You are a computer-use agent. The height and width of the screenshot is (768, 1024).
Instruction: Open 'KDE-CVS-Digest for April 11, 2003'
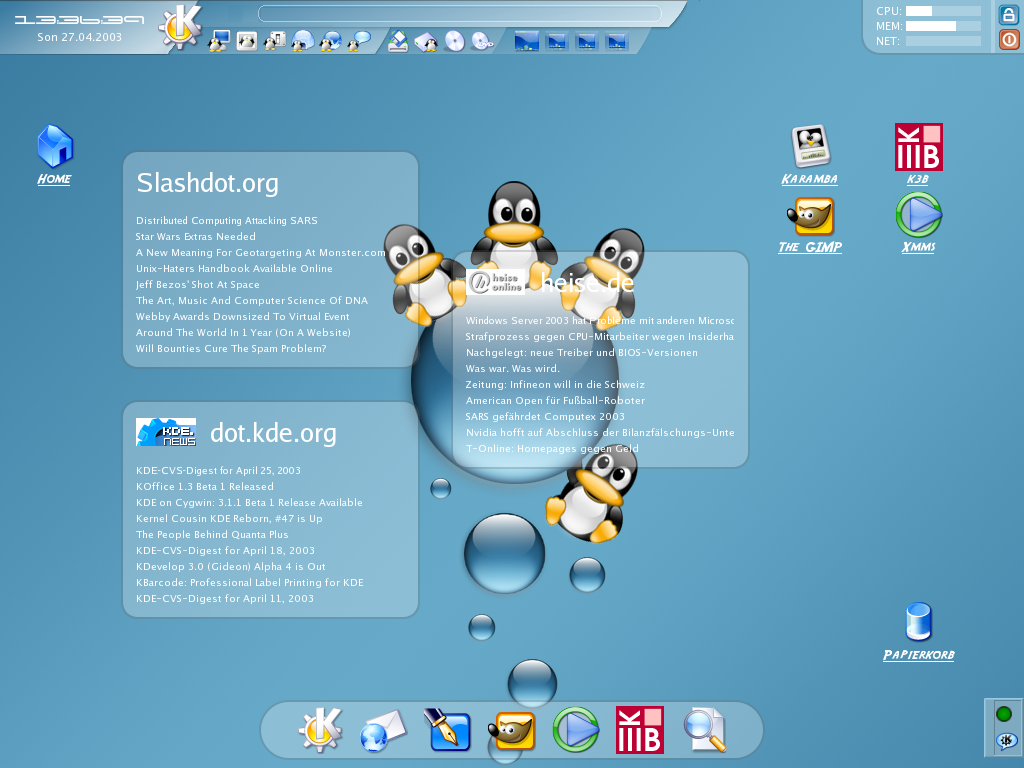(225, 598)
